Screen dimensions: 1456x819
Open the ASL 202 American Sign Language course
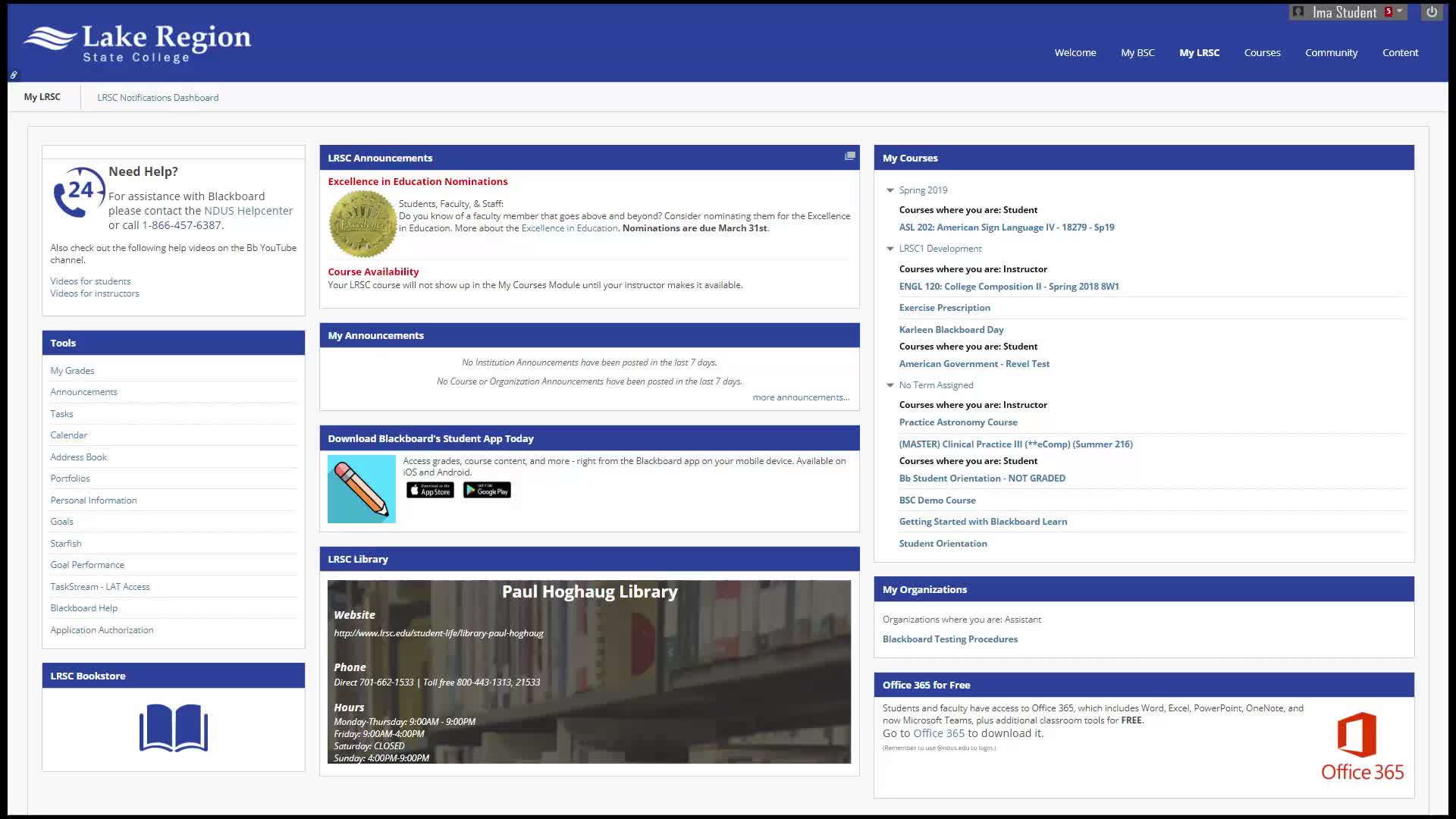pos(1006,227)
